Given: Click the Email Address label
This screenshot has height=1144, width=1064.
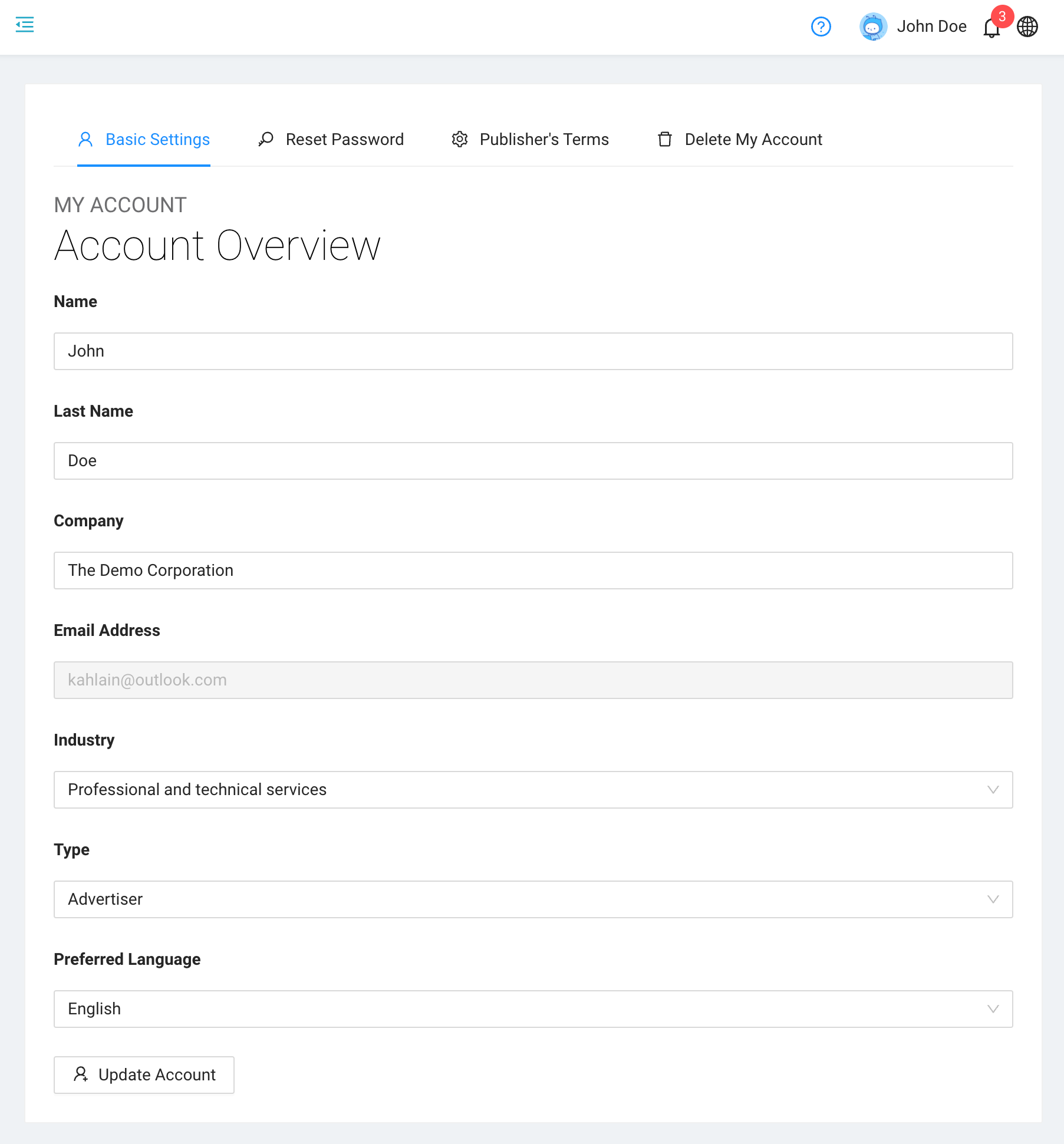Looking at the screenshot, I should click(x=107, y=631).
